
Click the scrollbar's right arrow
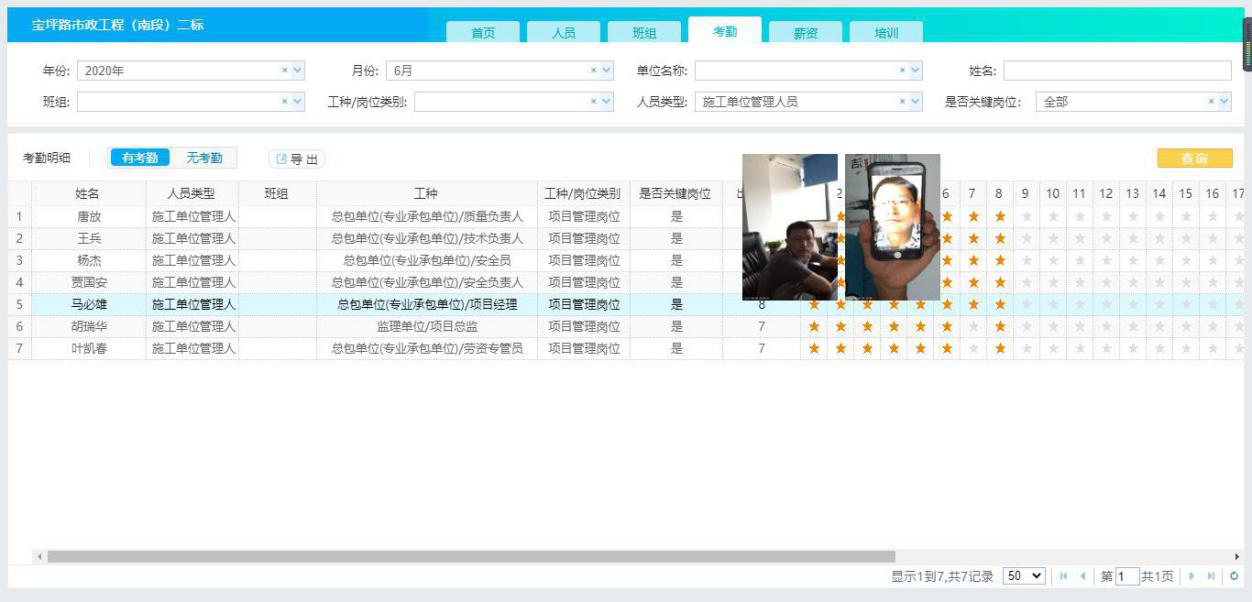pos(1237,556)
